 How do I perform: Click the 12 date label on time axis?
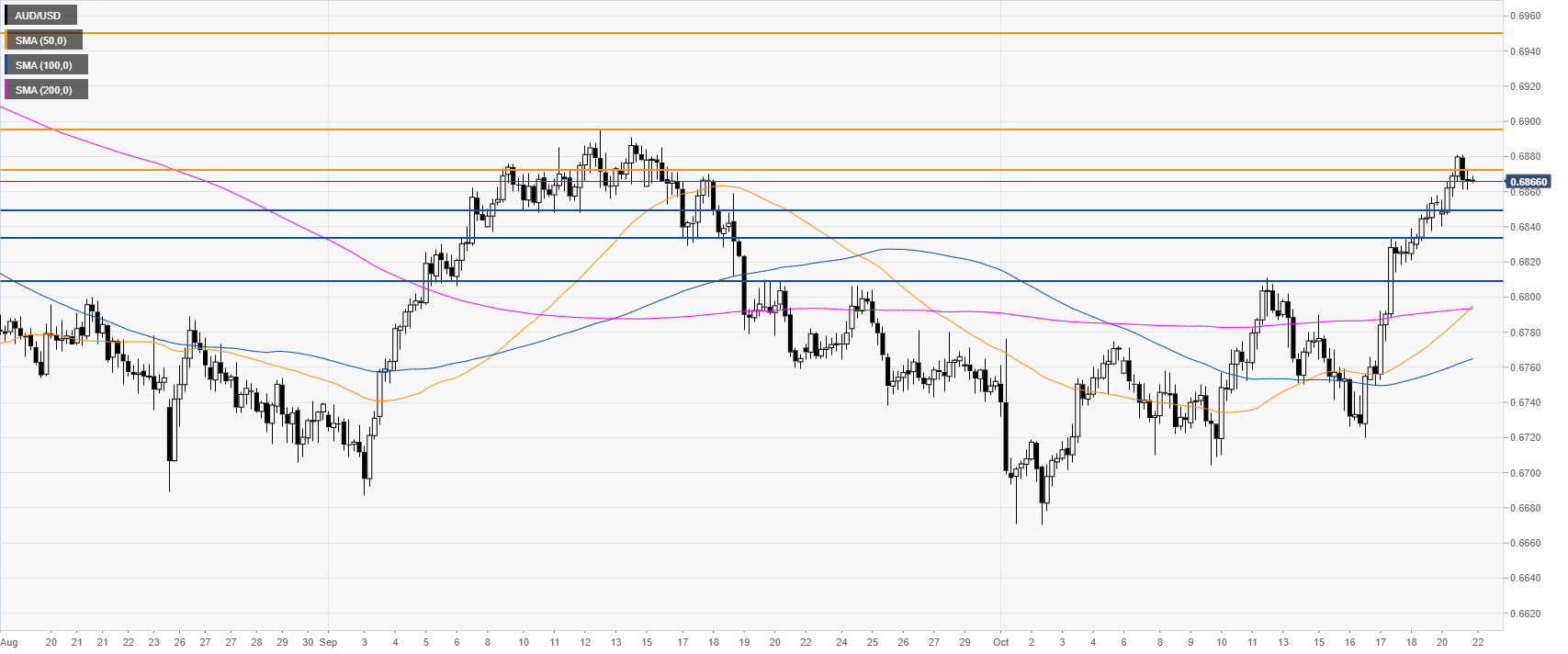click(585, 642)
